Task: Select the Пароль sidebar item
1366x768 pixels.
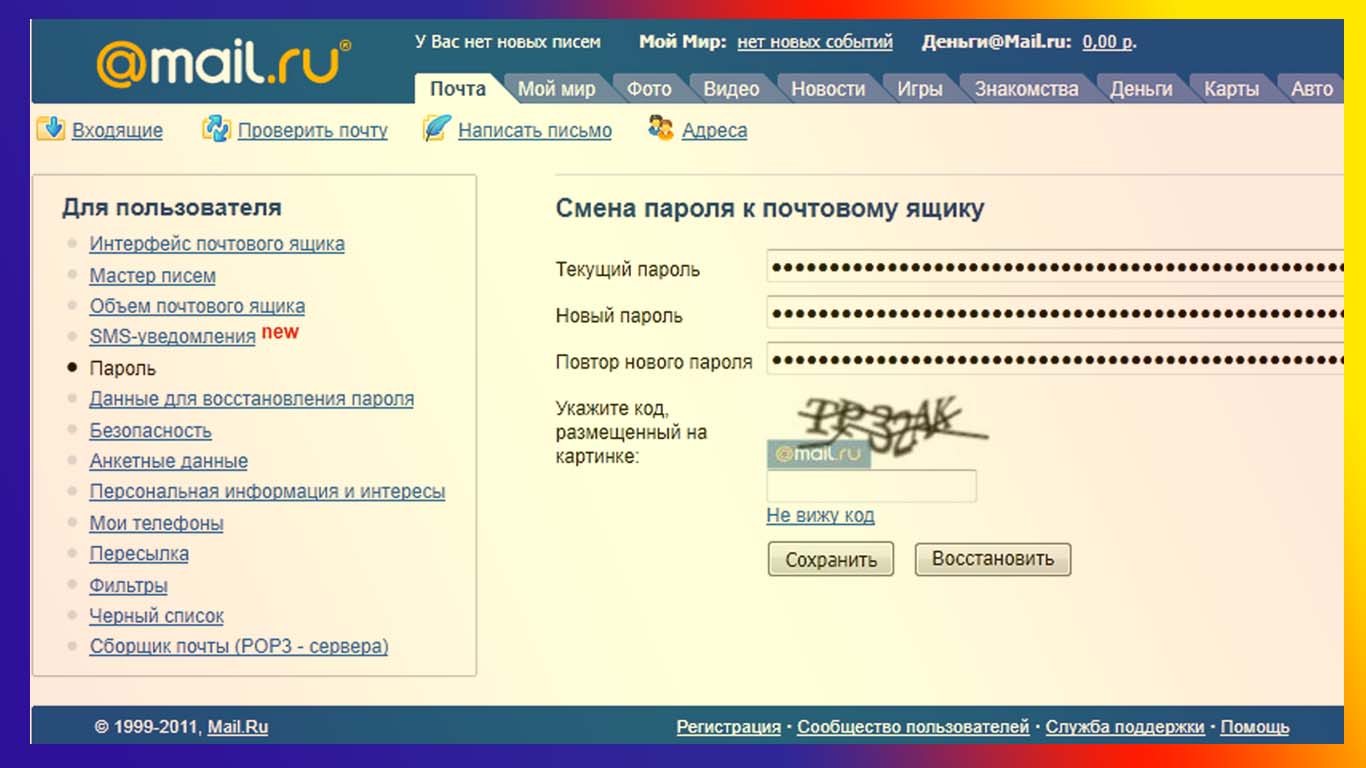Action: pyautogui.click(x=122, y=368)
